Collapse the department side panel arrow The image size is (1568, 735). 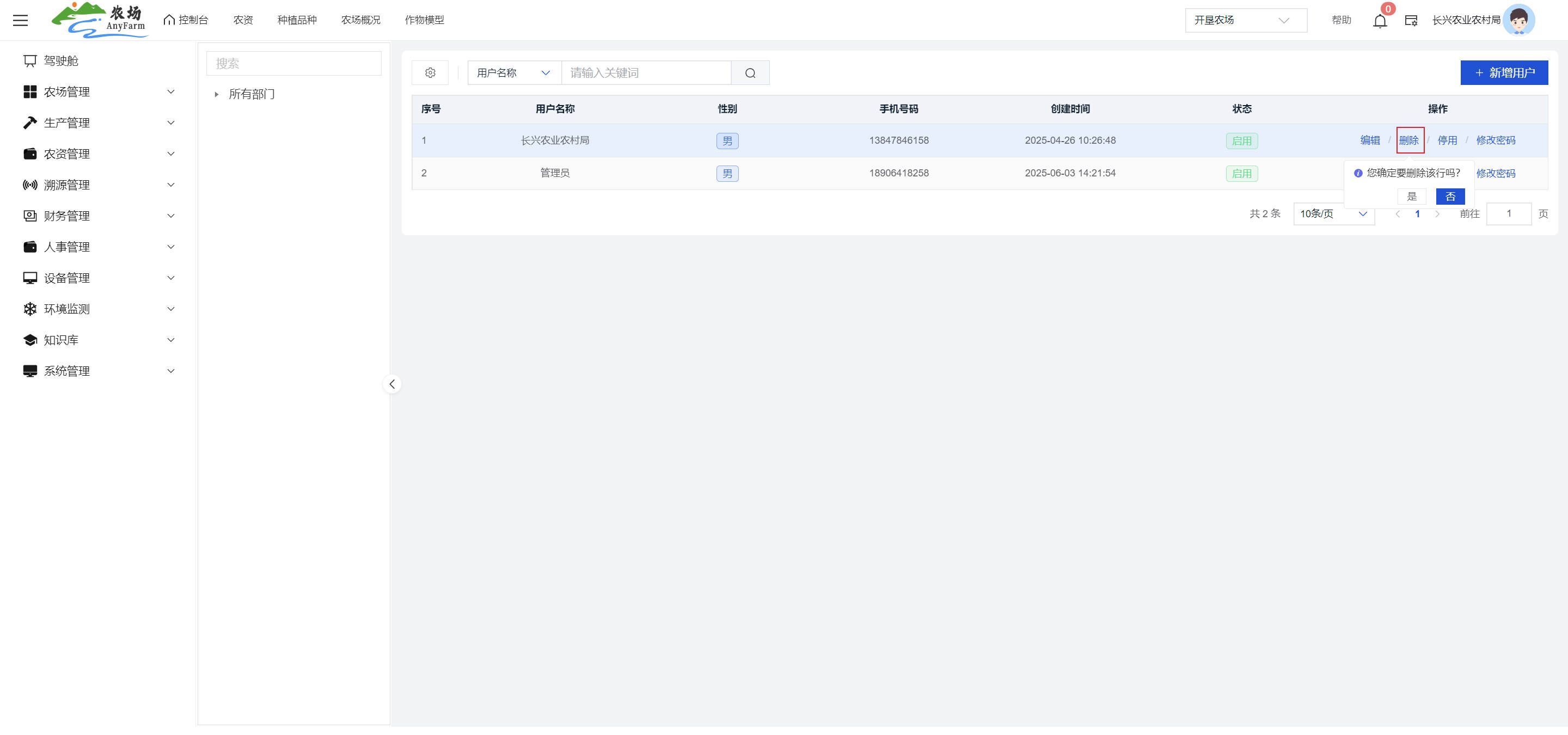click(392, 384)
